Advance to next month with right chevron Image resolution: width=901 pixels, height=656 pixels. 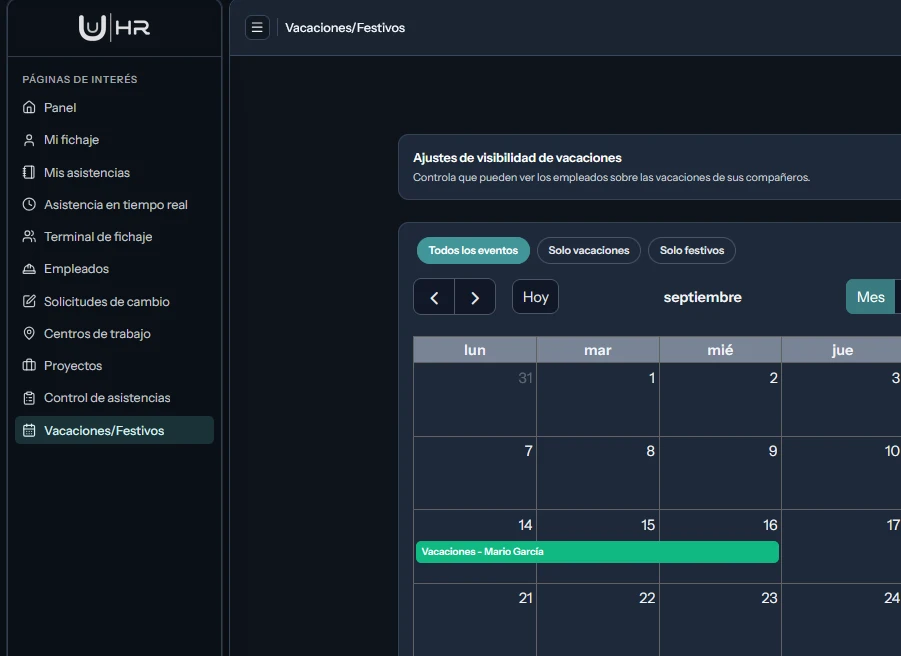pyautogui.click(x=475, y=297)
